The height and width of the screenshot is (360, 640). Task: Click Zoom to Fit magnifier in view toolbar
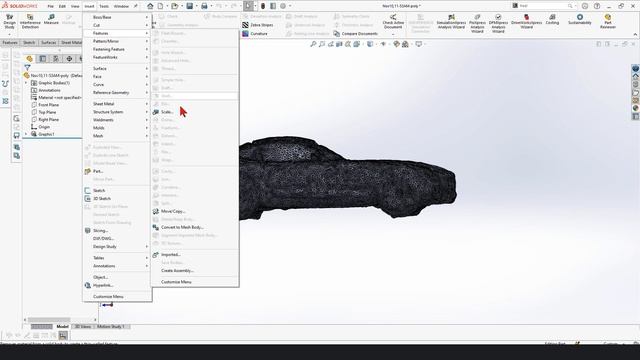[313, 44]
